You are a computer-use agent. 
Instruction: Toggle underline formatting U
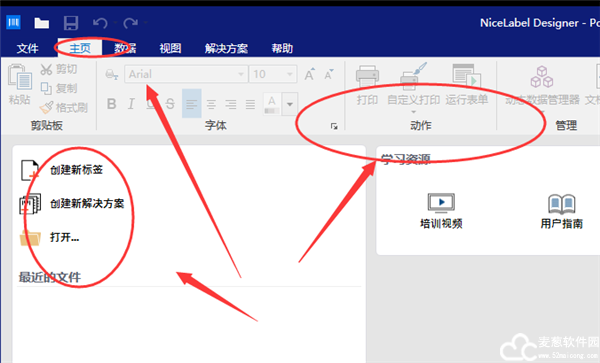pos(151,104)
